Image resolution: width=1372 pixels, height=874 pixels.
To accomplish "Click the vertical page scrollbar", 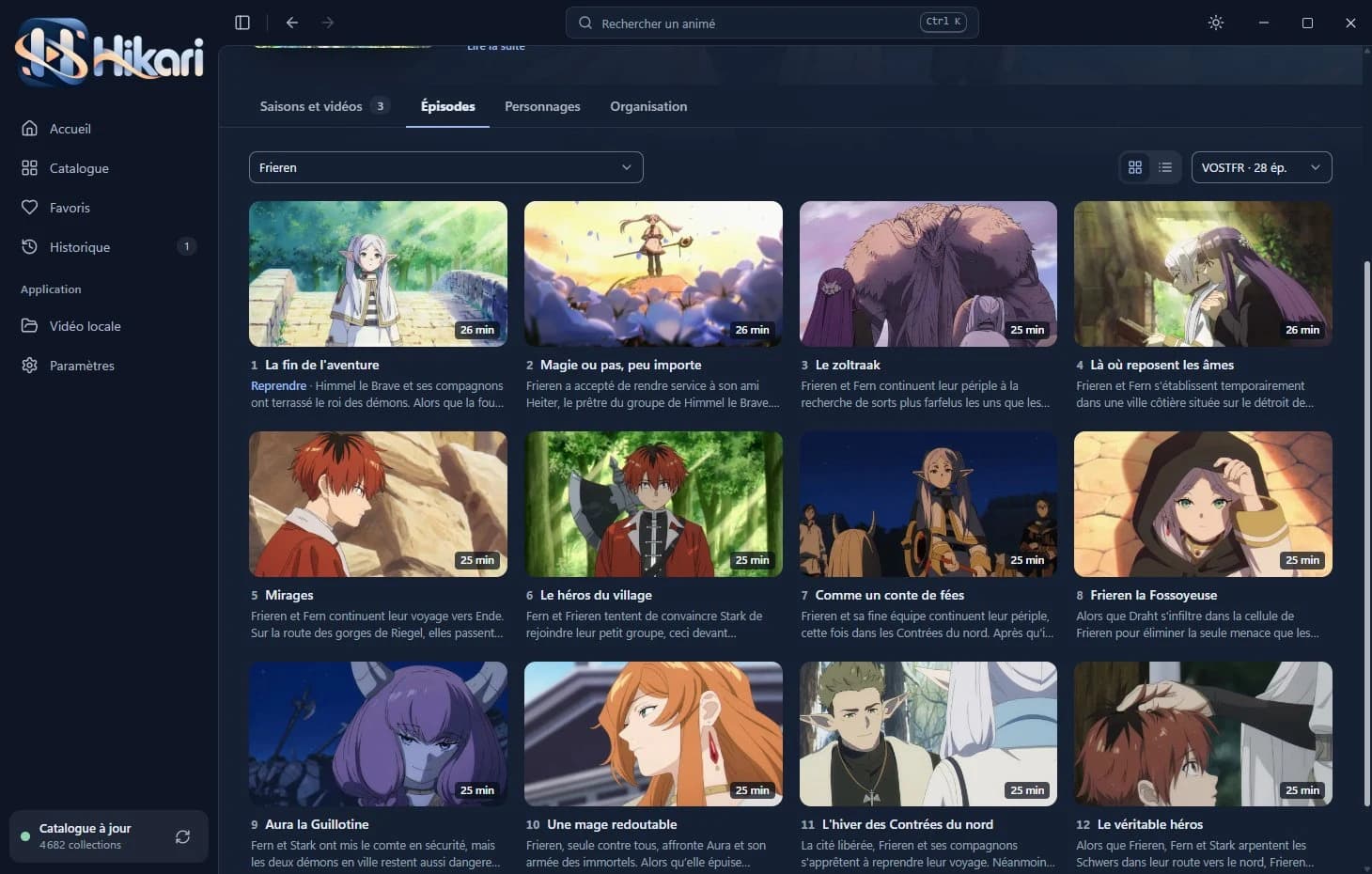I will tap(1366, 533).
